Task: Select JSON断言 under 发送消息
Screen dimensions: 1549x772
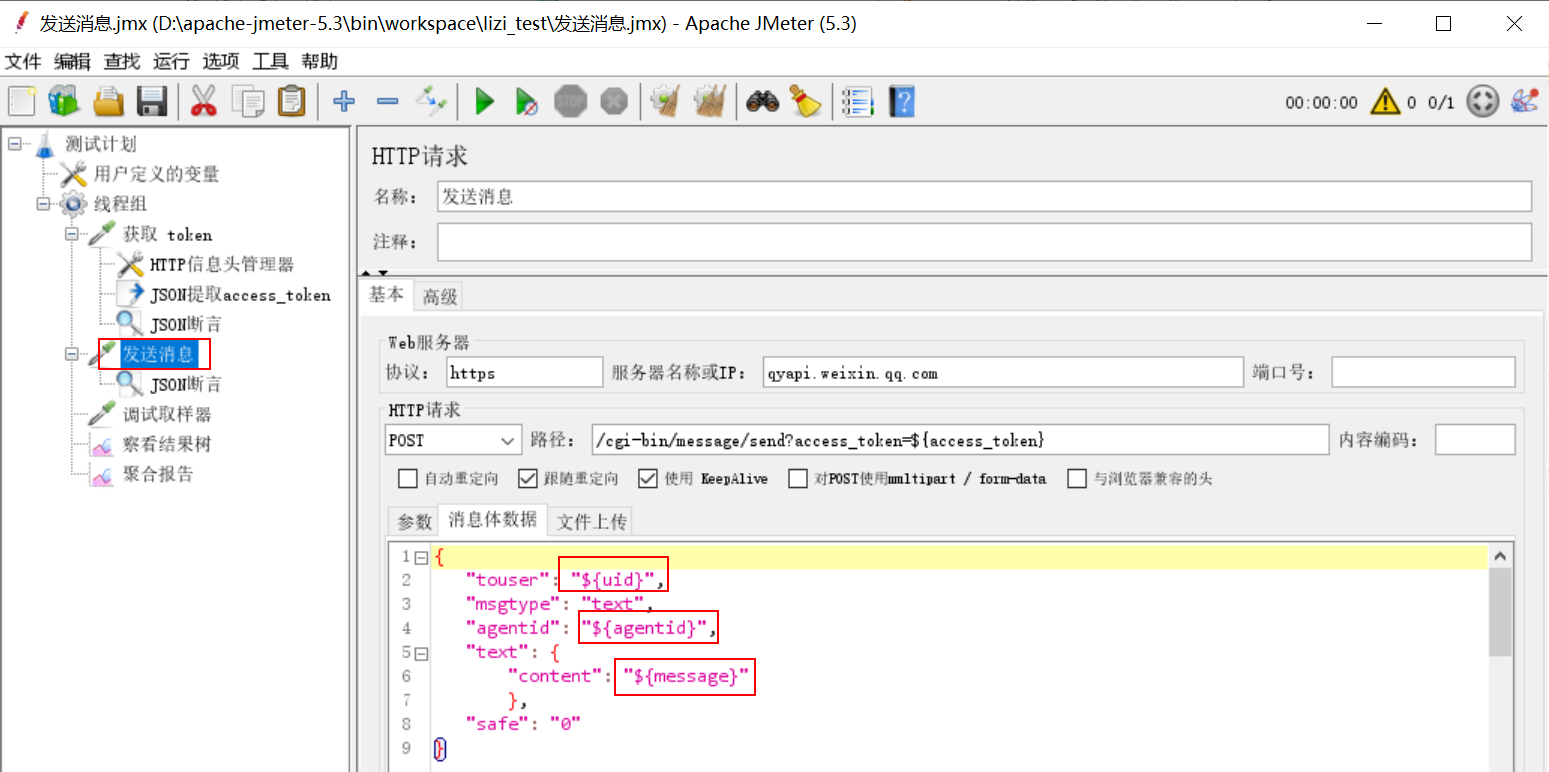Action: coord(185,384)
